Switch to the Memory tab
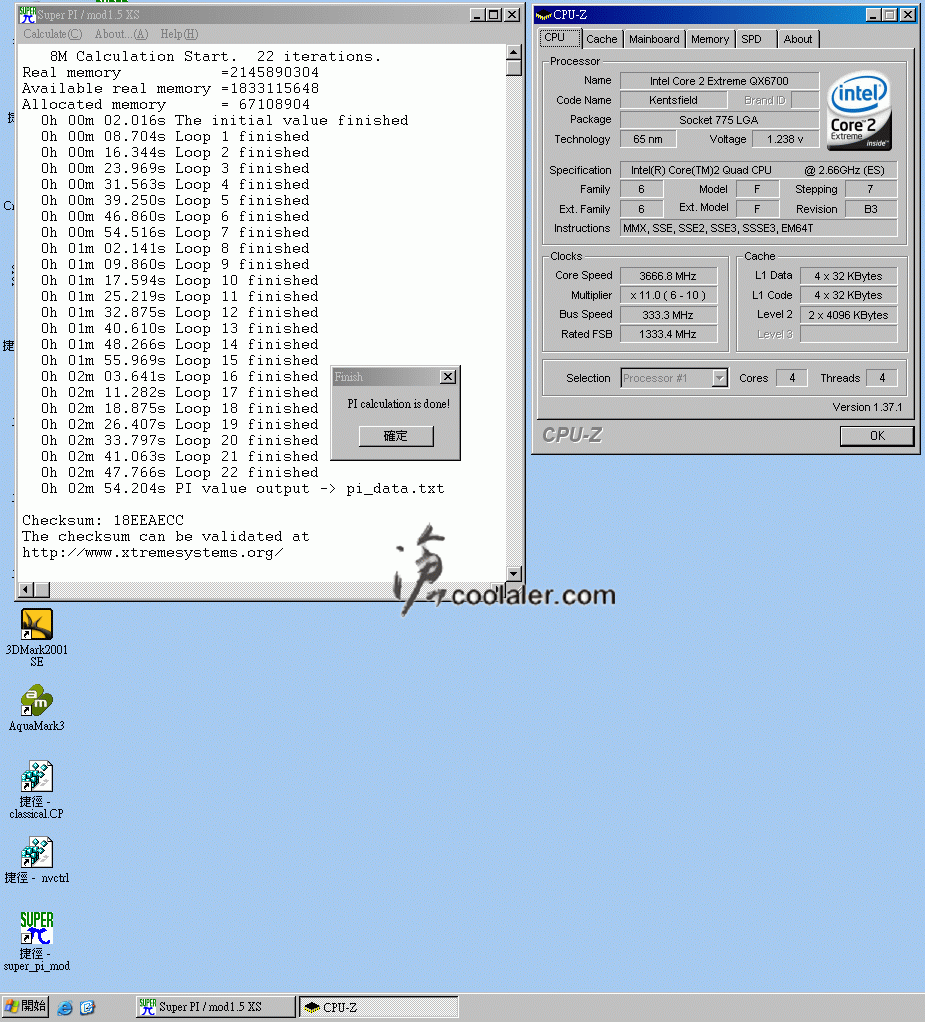Screen dimensions: 925x1022 point(710,39)
